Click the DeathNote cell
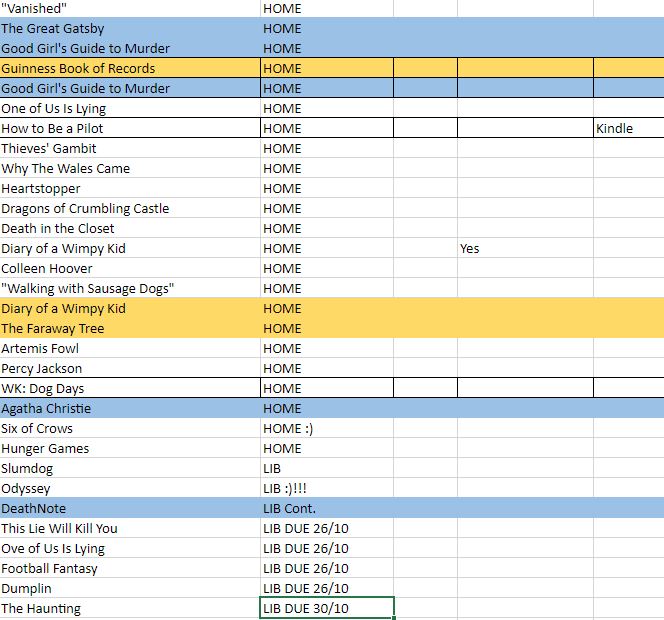Screen dimensions: 664x620 click(130, 508)
